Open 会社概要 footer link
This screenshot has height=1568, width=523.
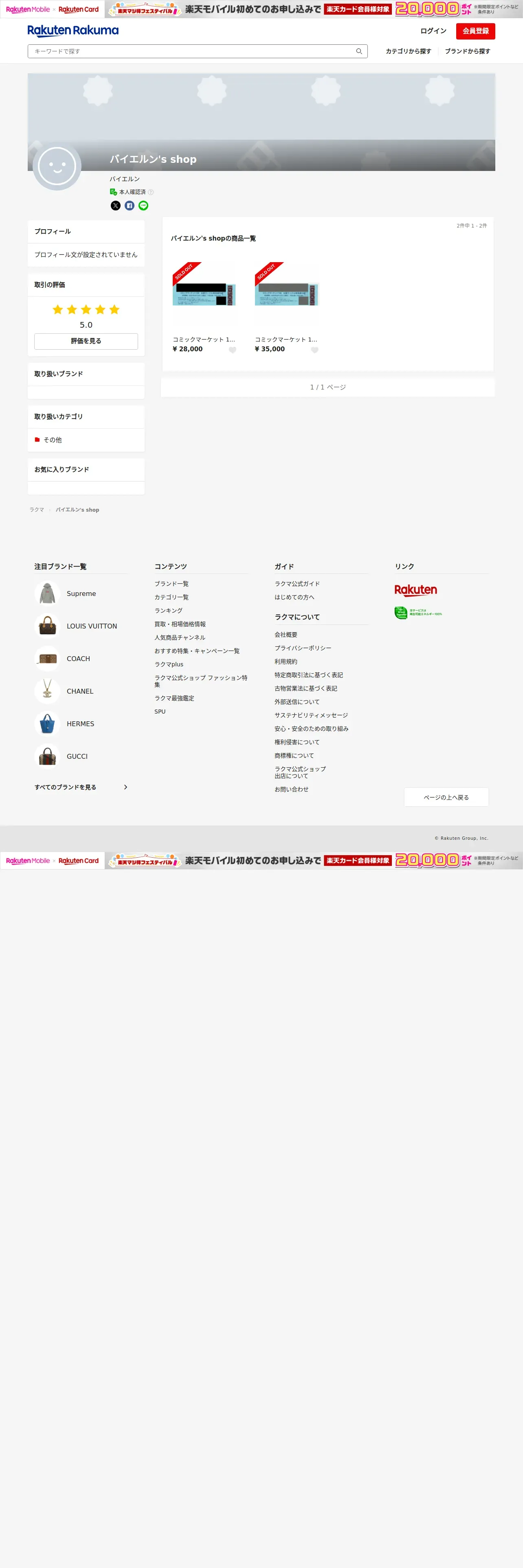(x=286, y=635)
